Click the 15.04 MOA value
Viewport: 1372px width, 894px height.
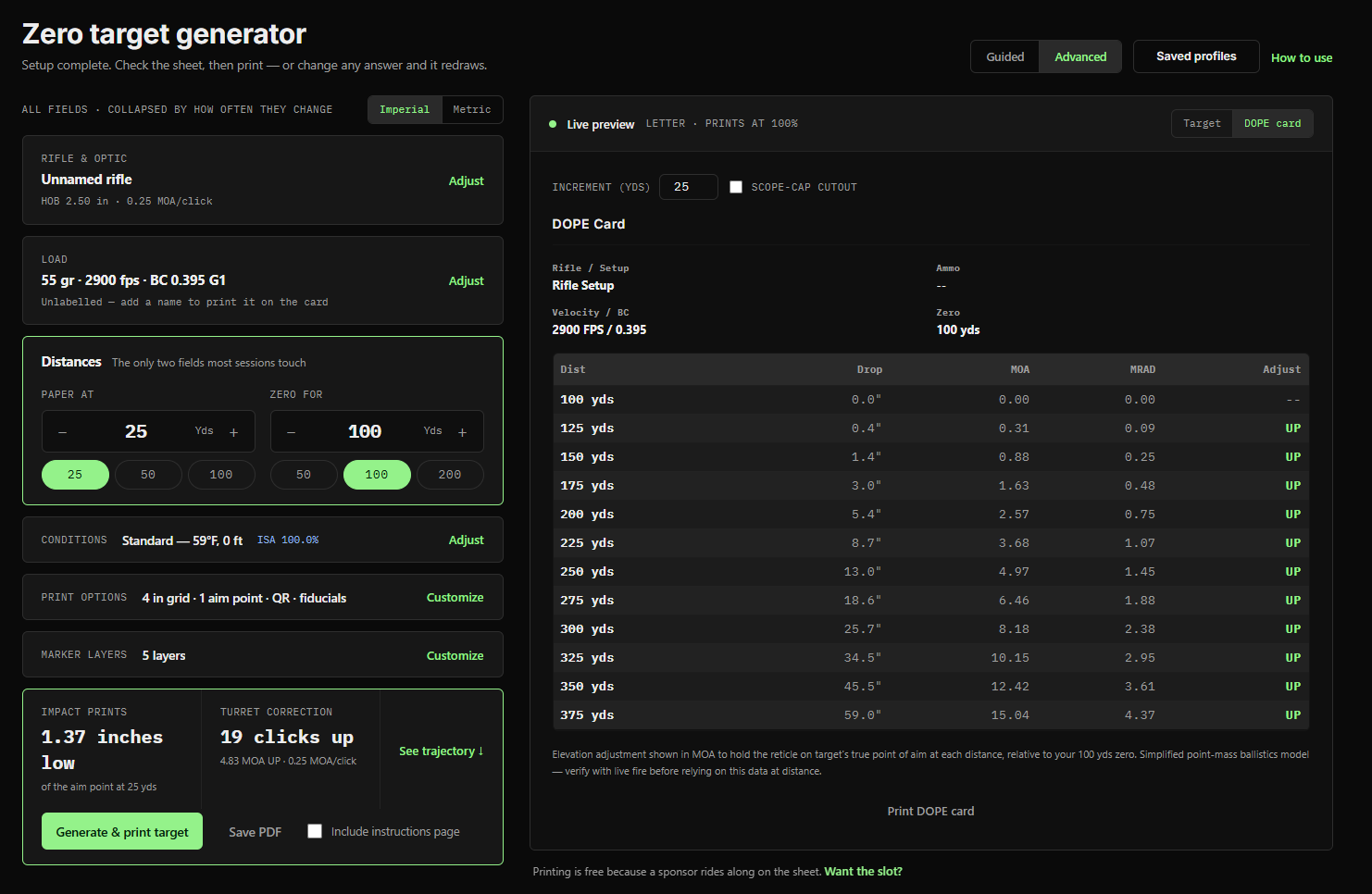click(x=1010, y=714)
